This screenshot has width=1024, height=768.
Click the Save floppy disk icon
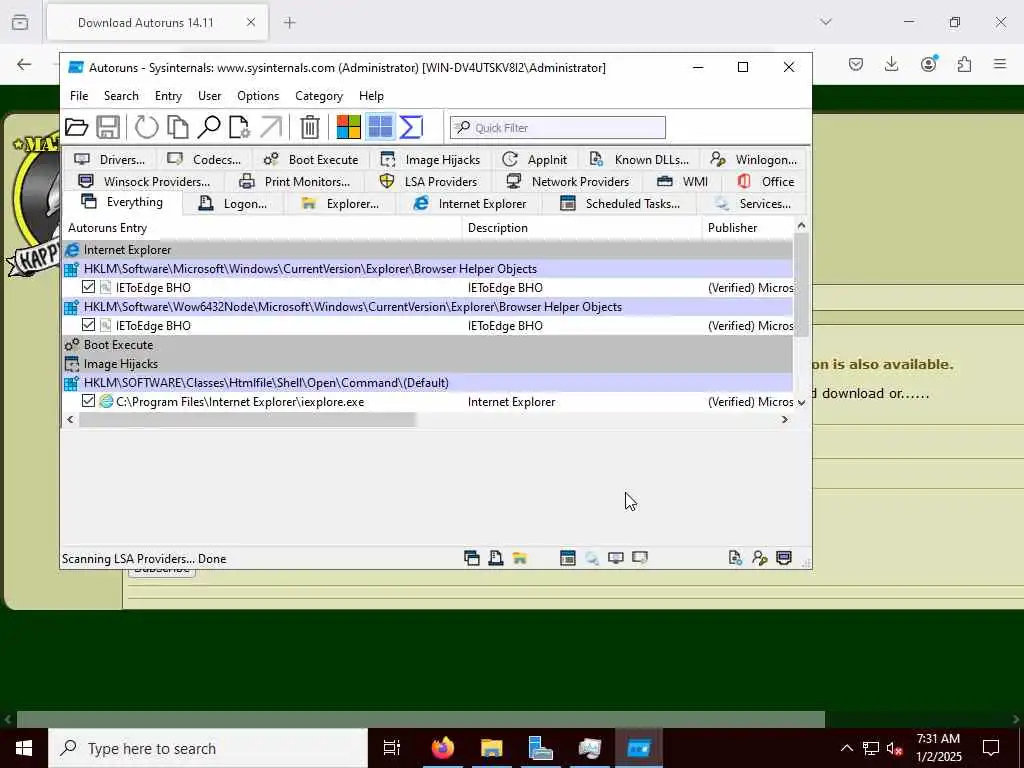[x=108, y=127]
